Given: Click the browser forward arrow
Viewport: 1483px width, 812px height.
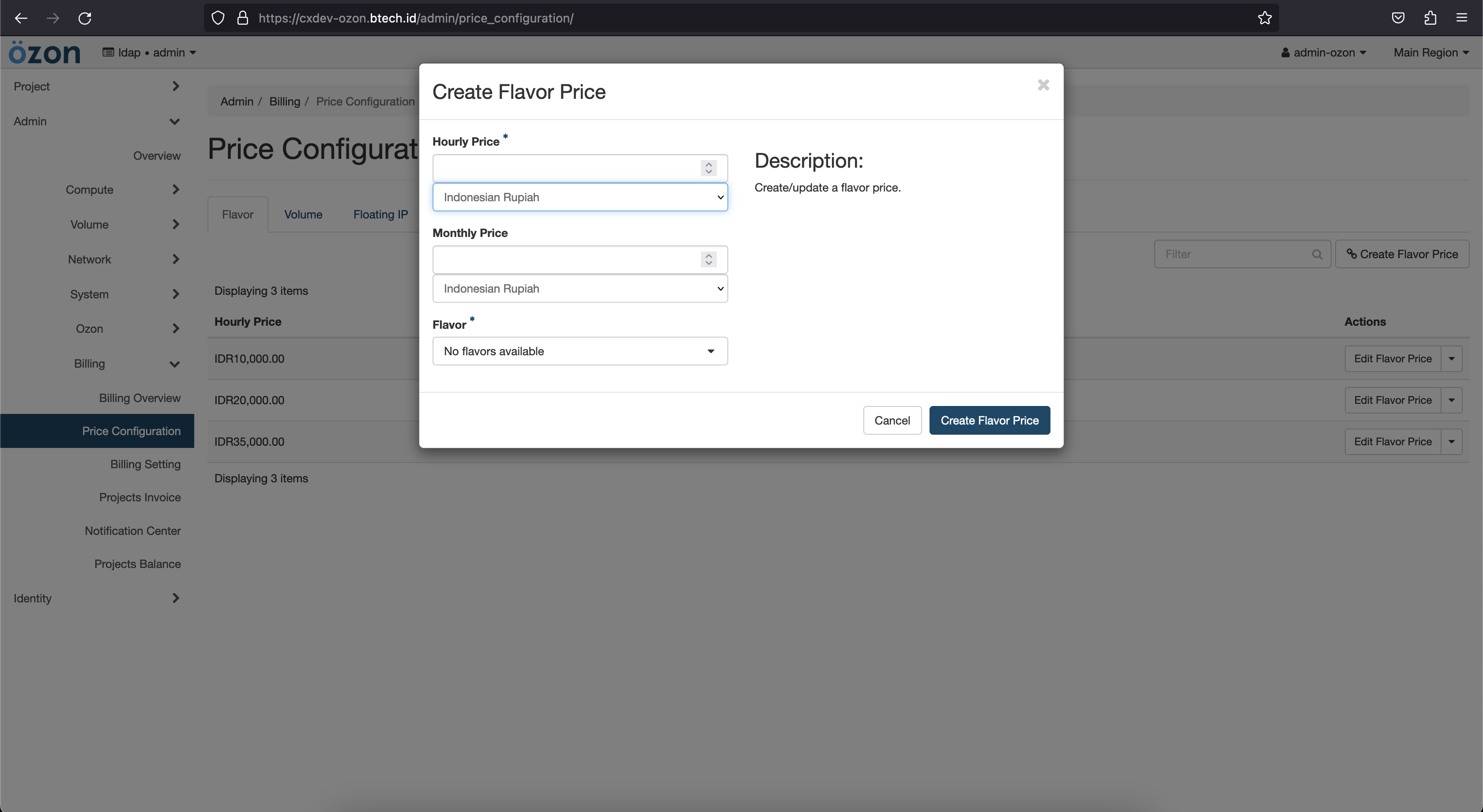Looking at the screenshot, I should pos(53,18).
